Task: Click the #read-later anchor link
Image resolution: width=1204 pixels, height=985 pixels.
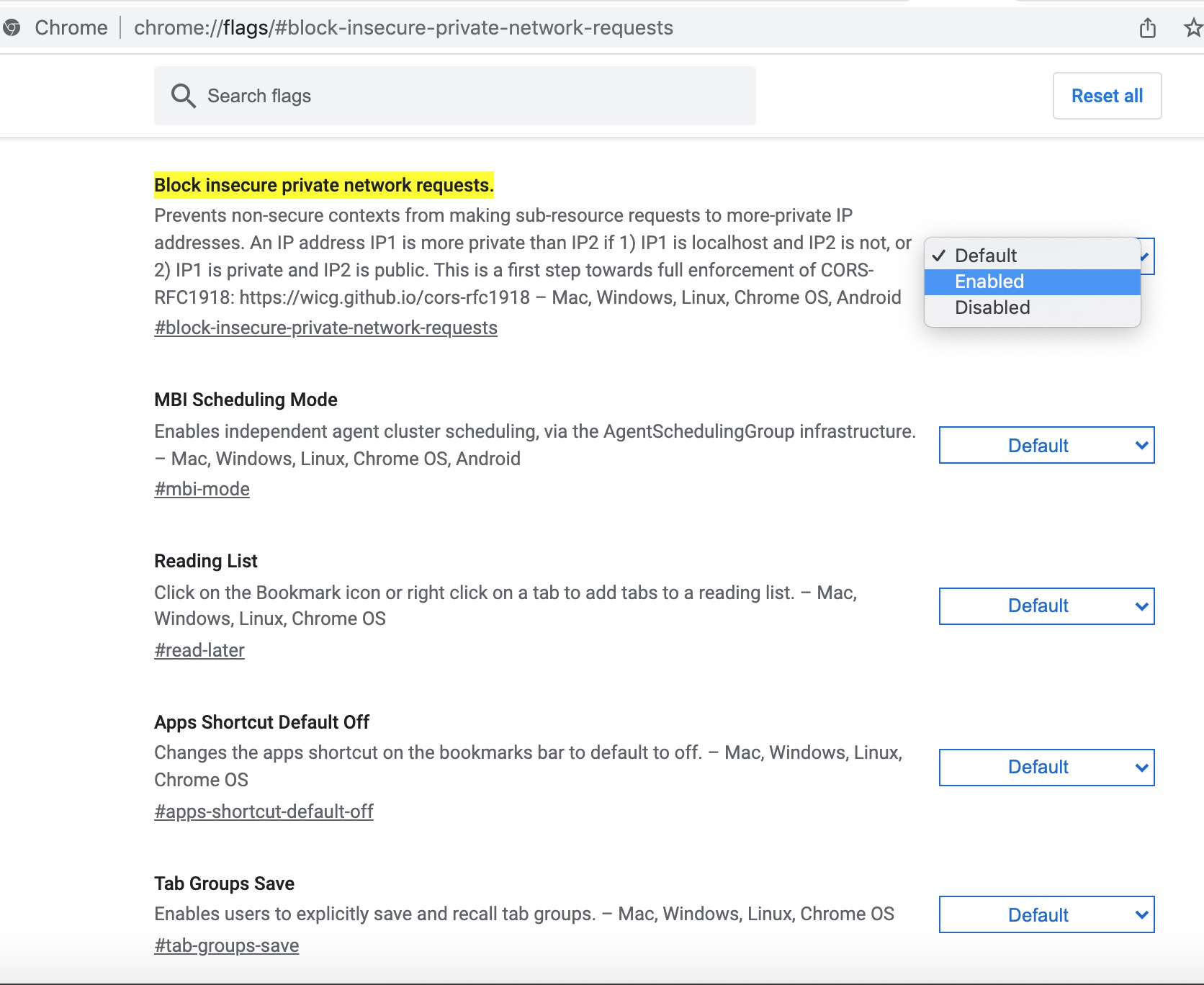Action: click(199, 651)
